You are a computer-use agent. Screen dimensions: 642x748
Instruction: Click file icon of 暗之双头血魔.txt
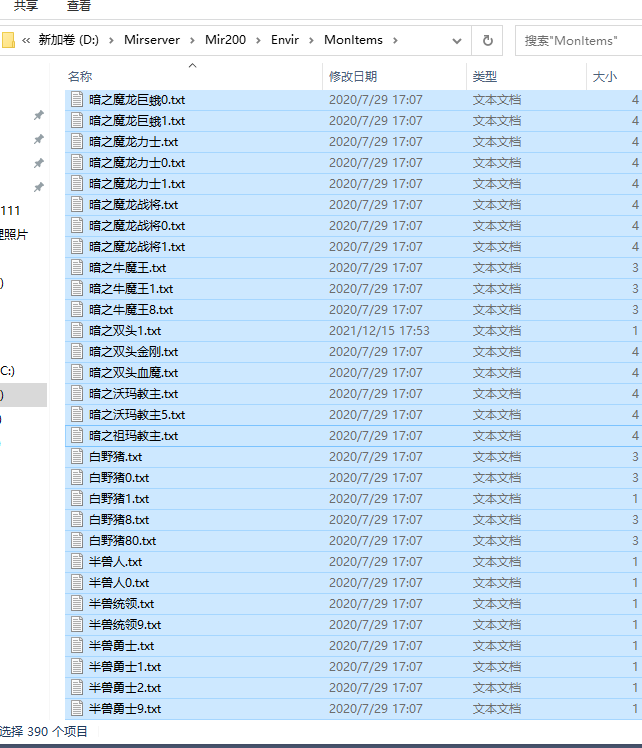tap(77, 372)
